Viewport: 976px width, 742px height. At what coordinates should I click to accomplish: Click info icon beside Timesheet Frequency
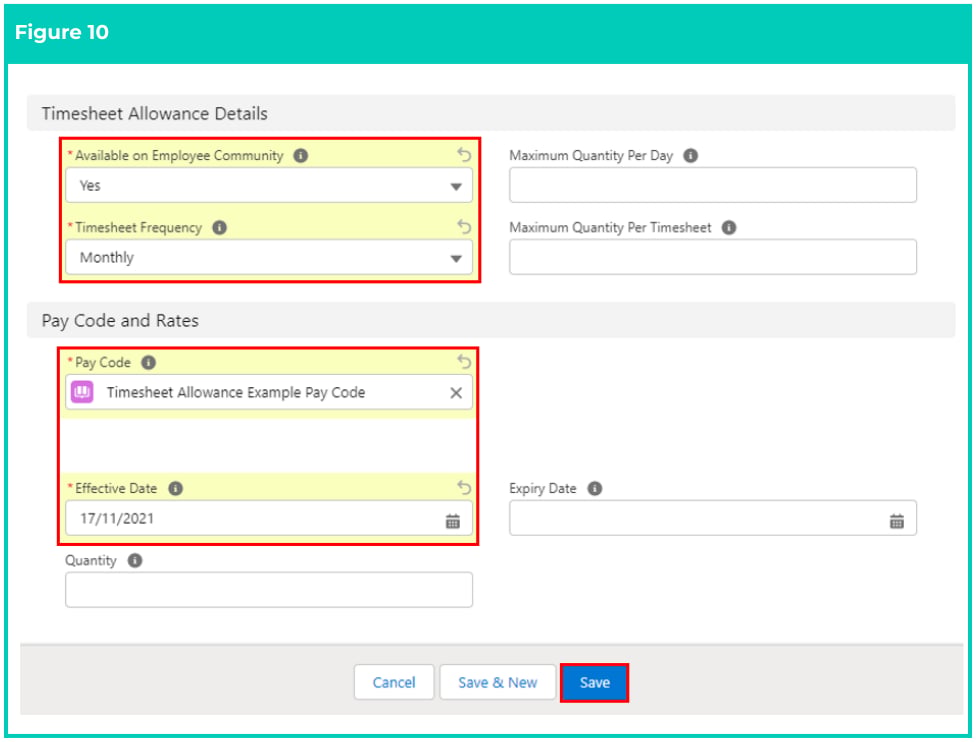(x=220, y=228)
